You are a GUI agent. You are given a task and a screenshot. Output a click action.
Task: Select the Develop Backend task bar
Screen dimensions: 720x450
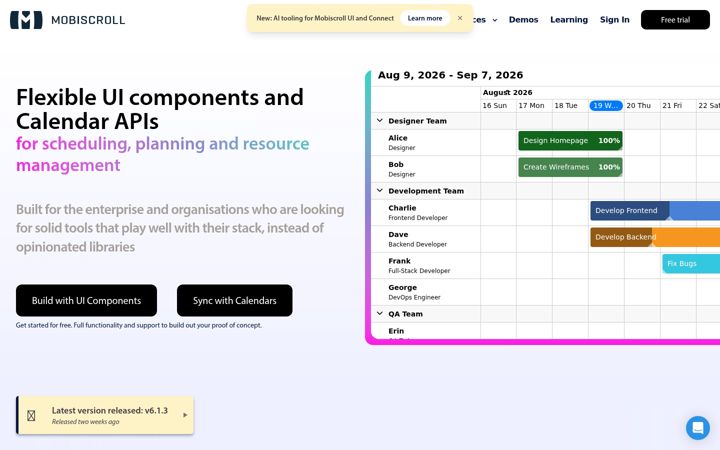pyautogui.click(x=655, y=237)
